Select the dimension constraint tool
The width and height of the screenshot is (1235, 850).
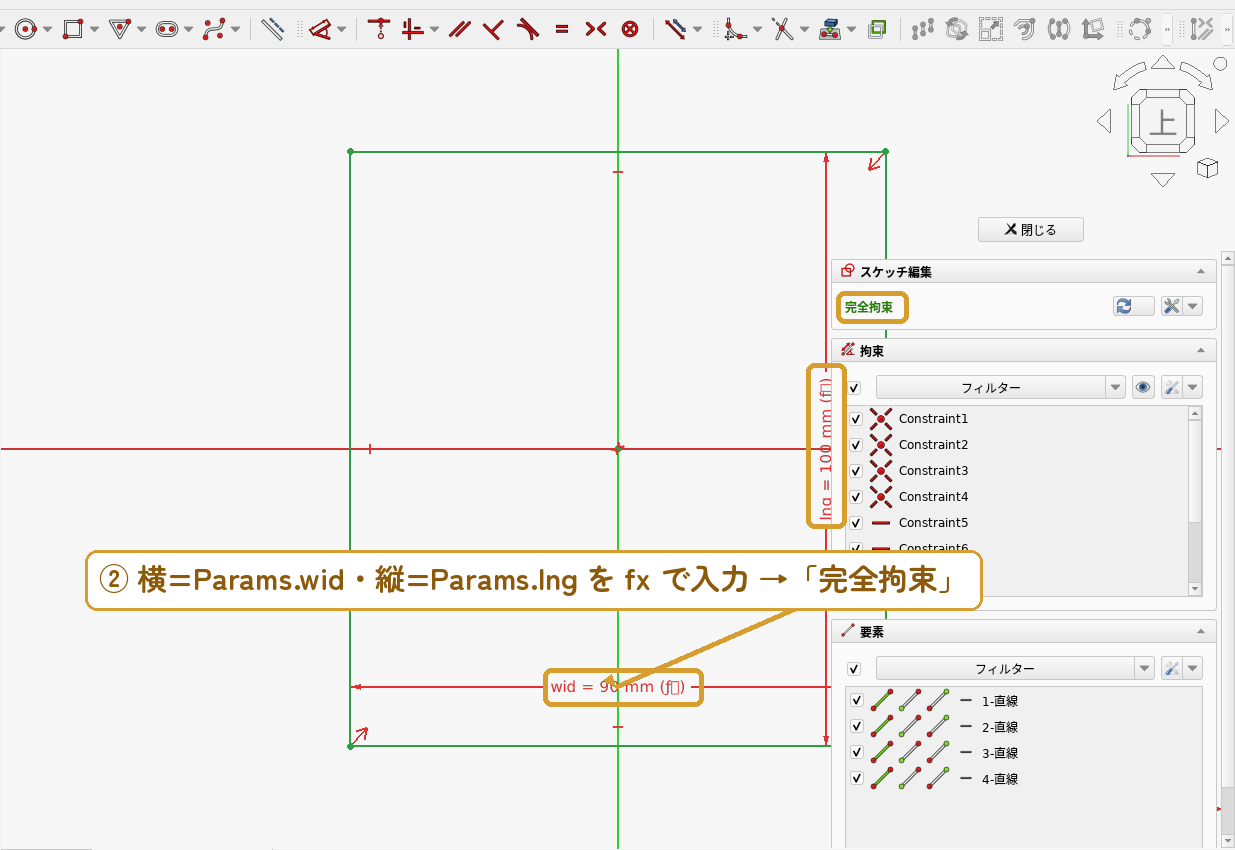pyautogui.click(x=320, y=29)
